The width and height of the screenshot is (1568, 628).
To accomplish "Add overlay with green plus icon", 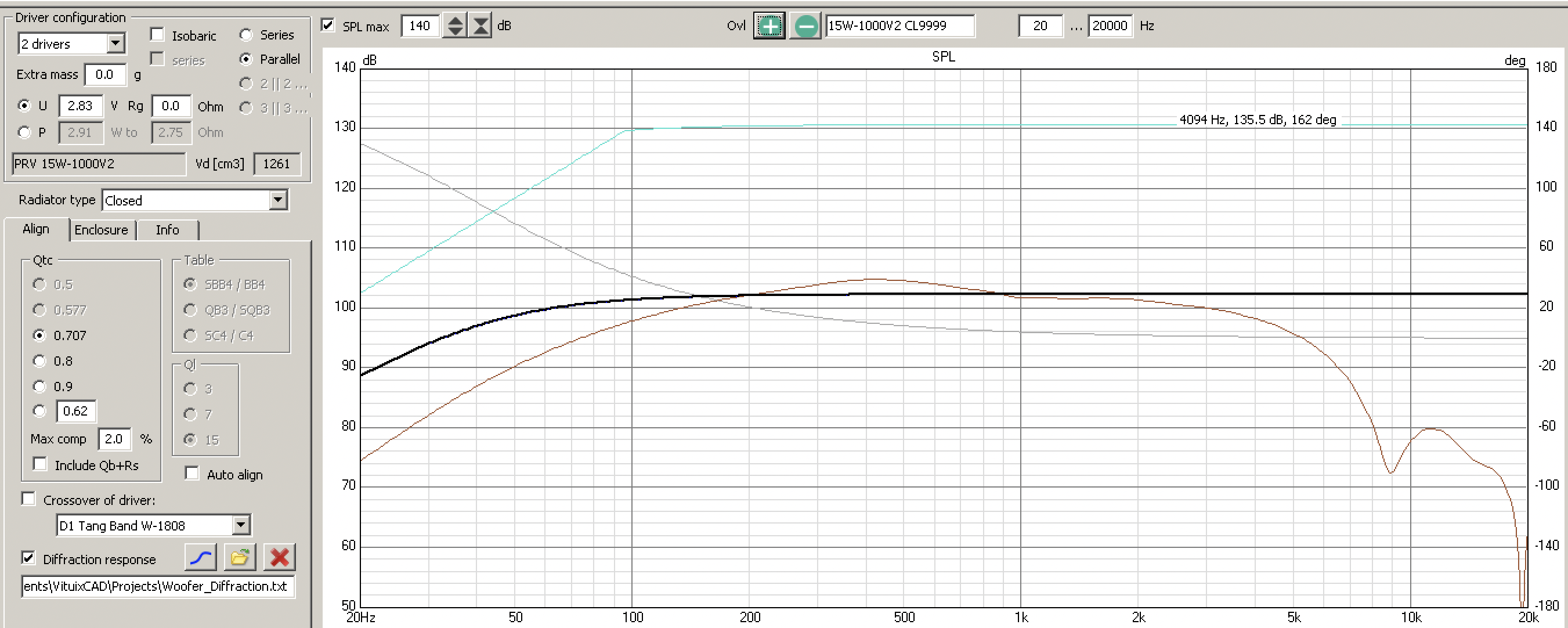I will click(x=769, y=26).
